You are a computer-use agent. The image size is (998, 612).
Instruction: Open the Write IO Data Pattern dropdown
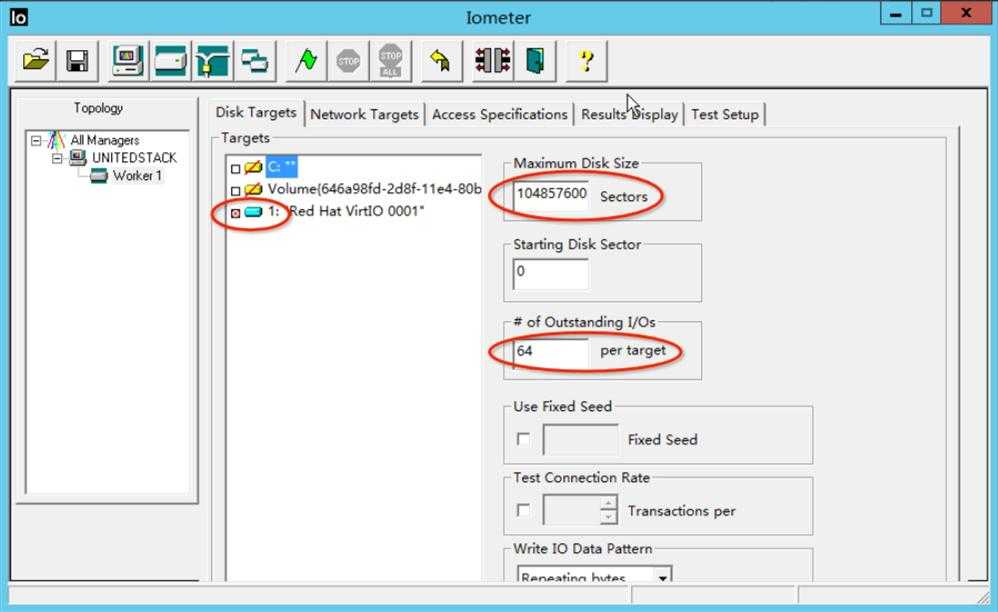pos(663,576)
